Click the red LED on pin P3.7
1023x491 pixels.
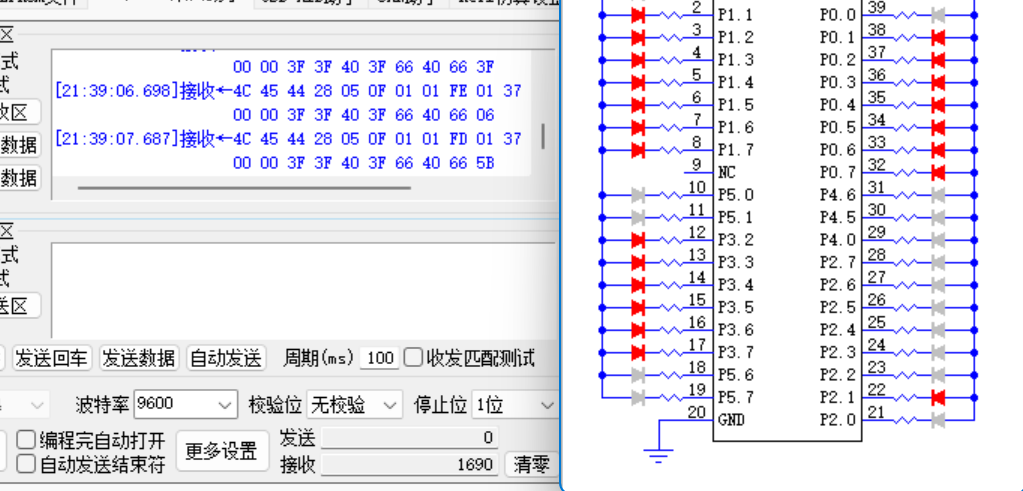(x=638, y=352)
